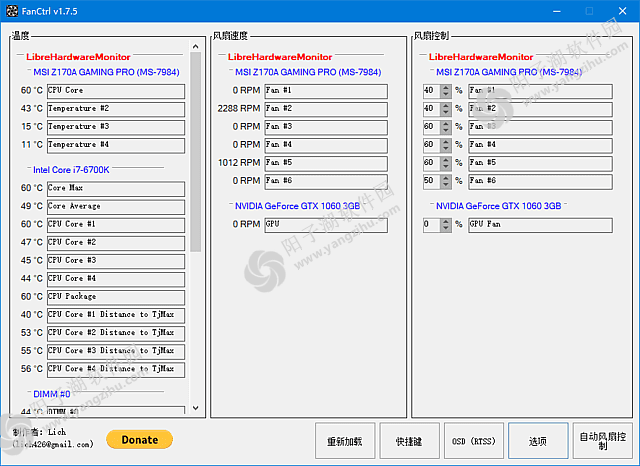
Task: Edit CPU Core #3 Distance to TjMax field
Action: coord(116,351)
